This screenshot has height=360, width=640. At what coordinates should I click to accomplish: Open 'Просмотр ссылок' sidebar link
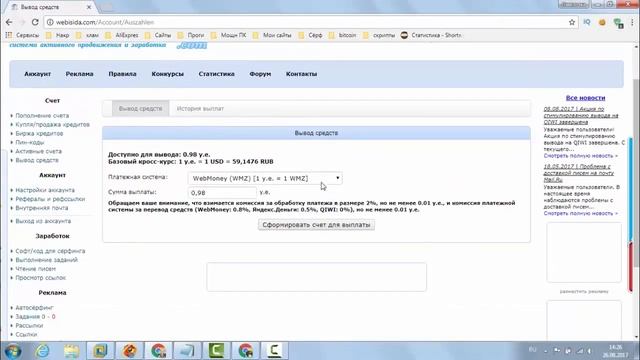click(x=40, y=278)
